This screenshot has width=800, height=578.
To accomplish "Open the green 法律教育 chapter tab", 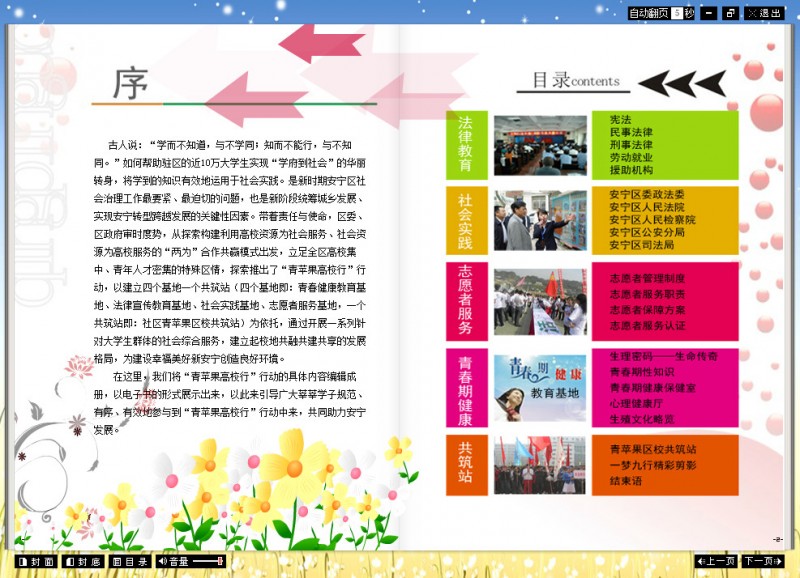I will coord(466,143).
